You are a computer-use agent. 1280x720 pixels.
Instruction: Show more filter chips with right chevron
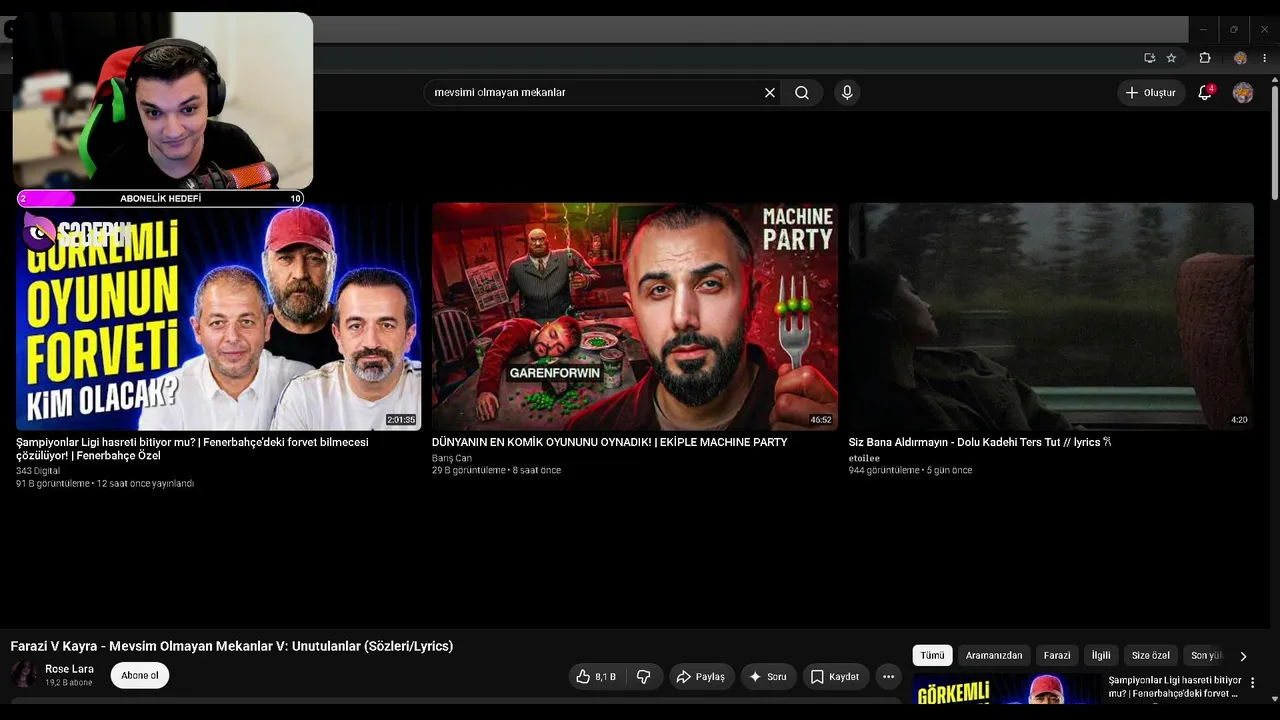(1243, 656)
